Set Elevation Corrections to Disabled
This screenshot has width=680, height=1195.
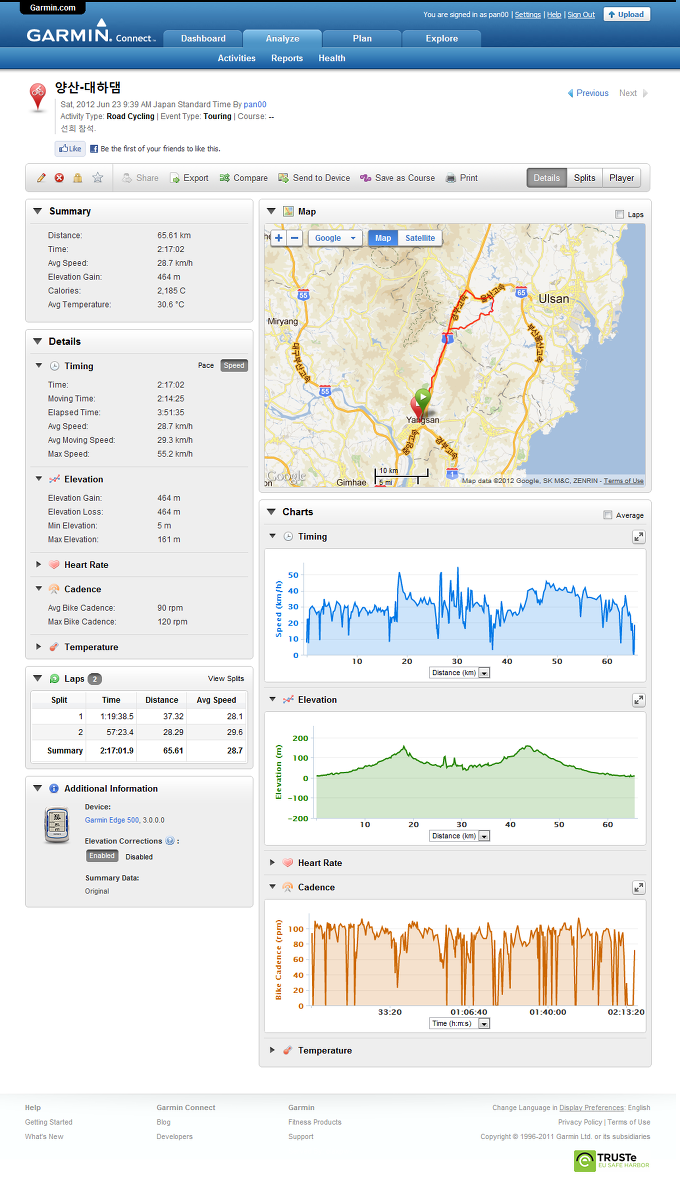[139, 857]
